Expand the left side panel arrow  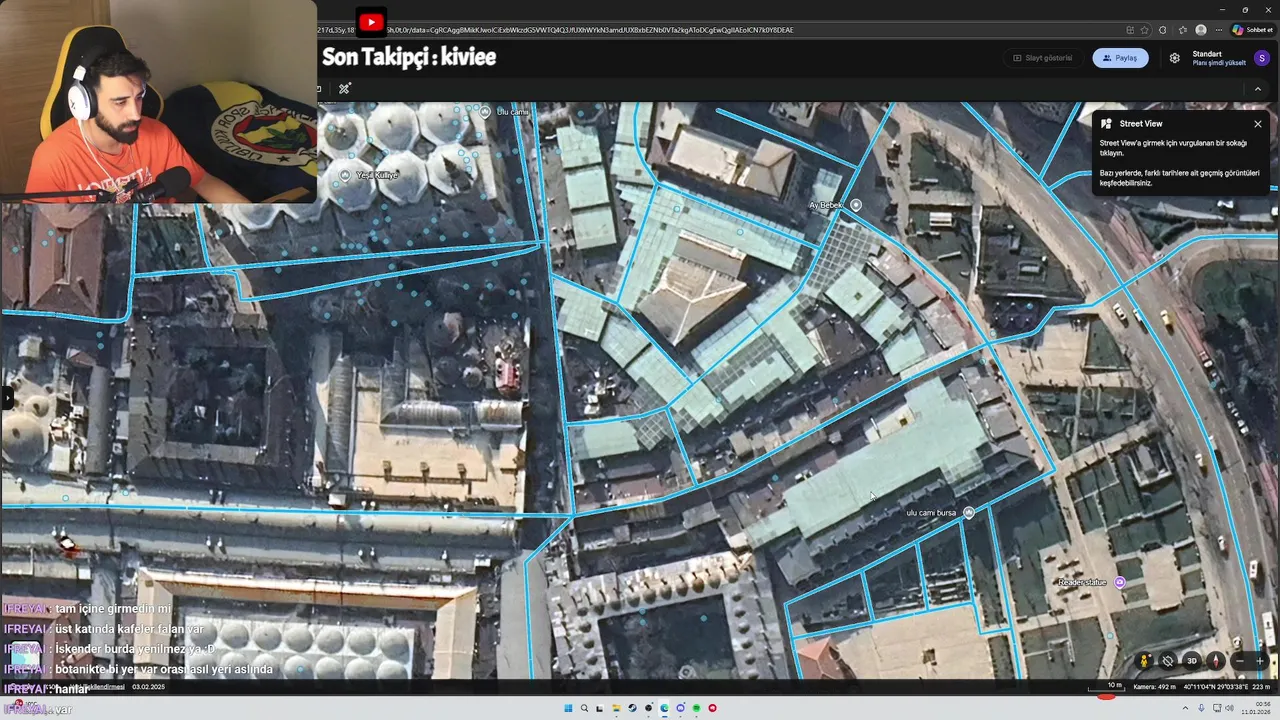(6, 398)
